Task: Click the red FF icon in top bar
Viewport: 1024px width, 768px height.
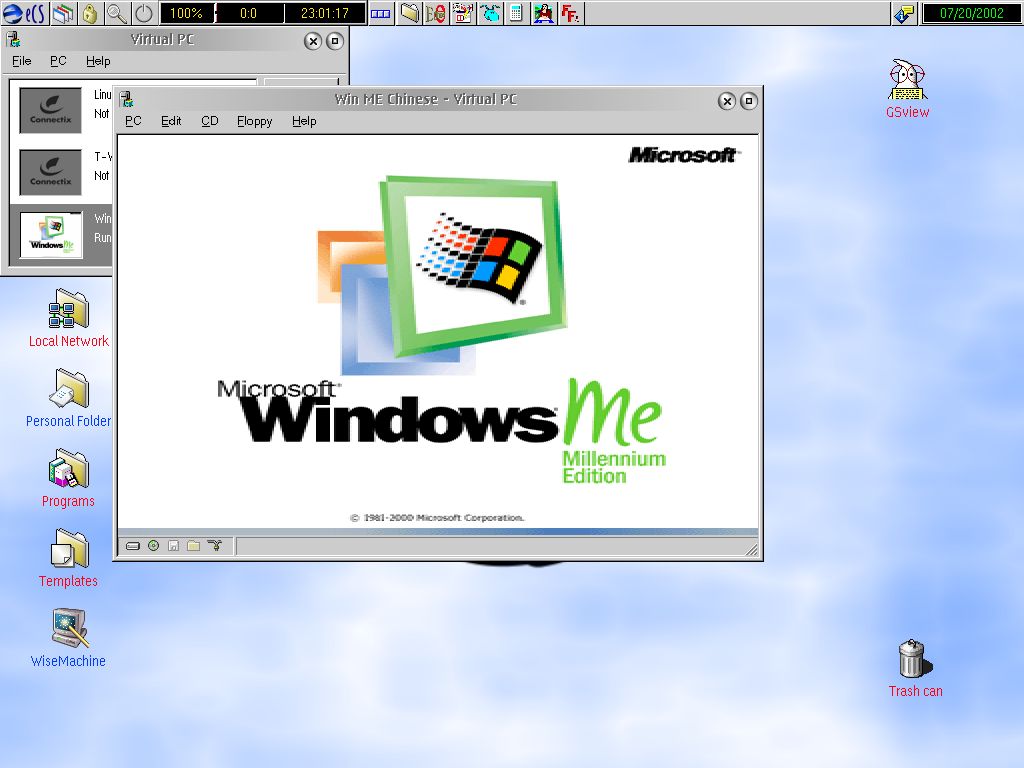Action: tap(570, 13)
